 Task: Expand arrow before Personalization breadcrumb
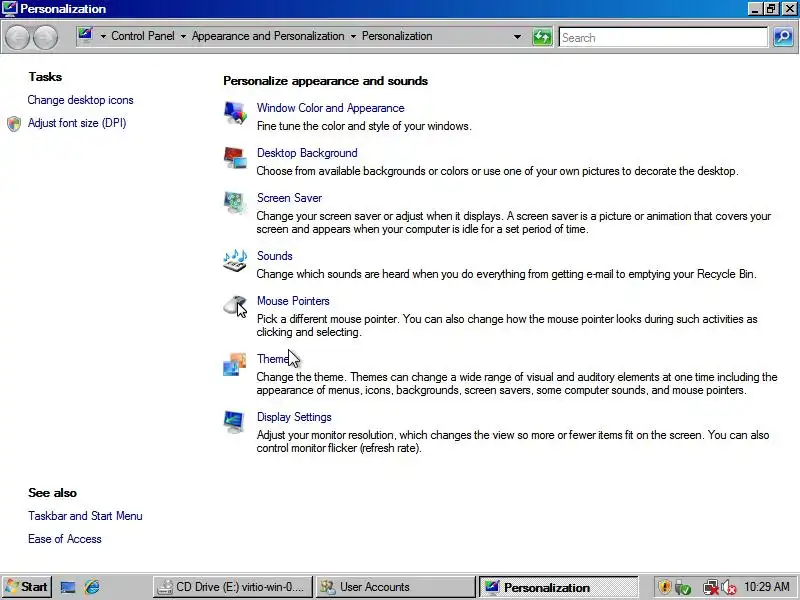(x=353, y=36)
